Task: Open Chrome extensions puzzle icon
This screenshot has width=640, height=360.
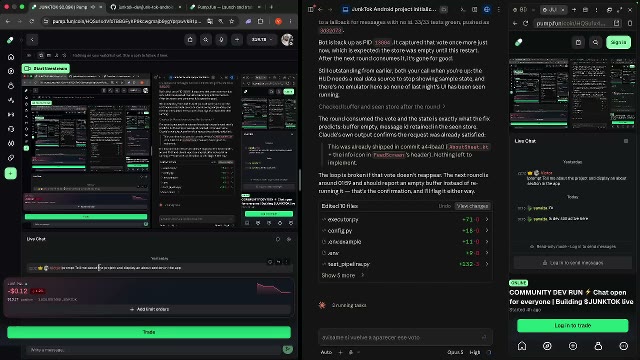Action: pos(260,21)
